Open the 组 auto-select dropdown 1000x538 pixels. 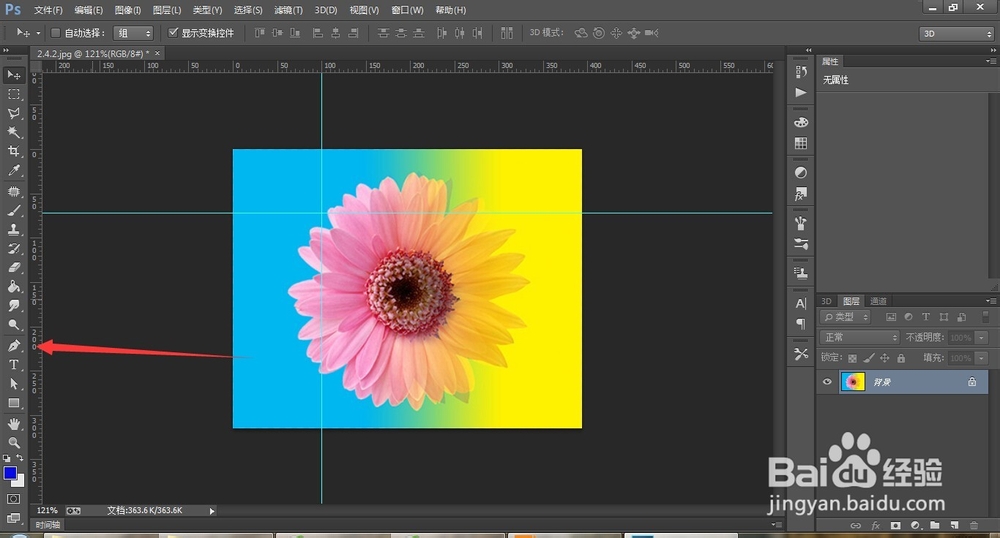click(133, 33)
